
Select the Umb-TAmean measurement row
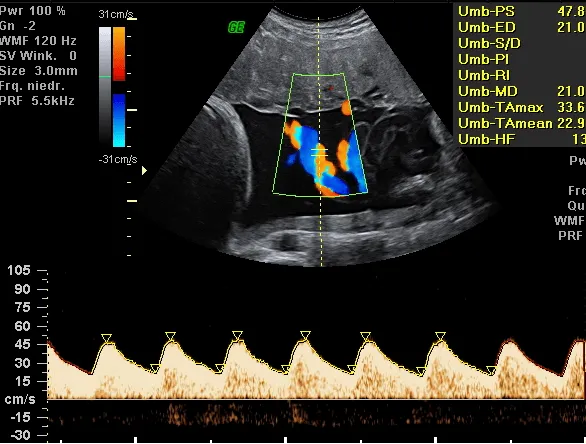point(521,123)
